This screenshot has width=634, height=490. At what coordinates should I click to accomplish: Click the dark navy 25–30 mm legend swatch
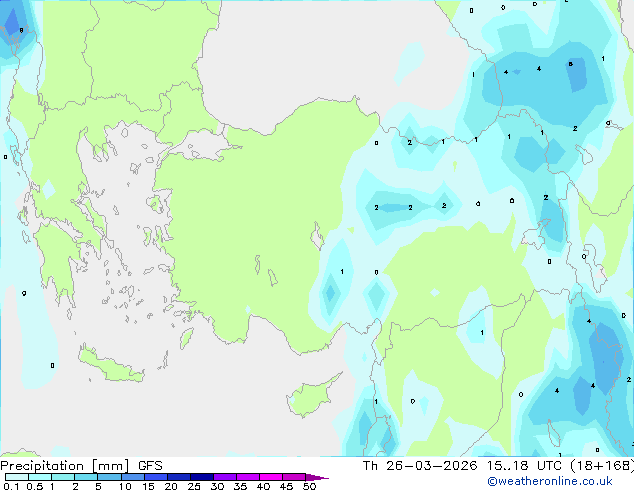[x=201, y=477]
